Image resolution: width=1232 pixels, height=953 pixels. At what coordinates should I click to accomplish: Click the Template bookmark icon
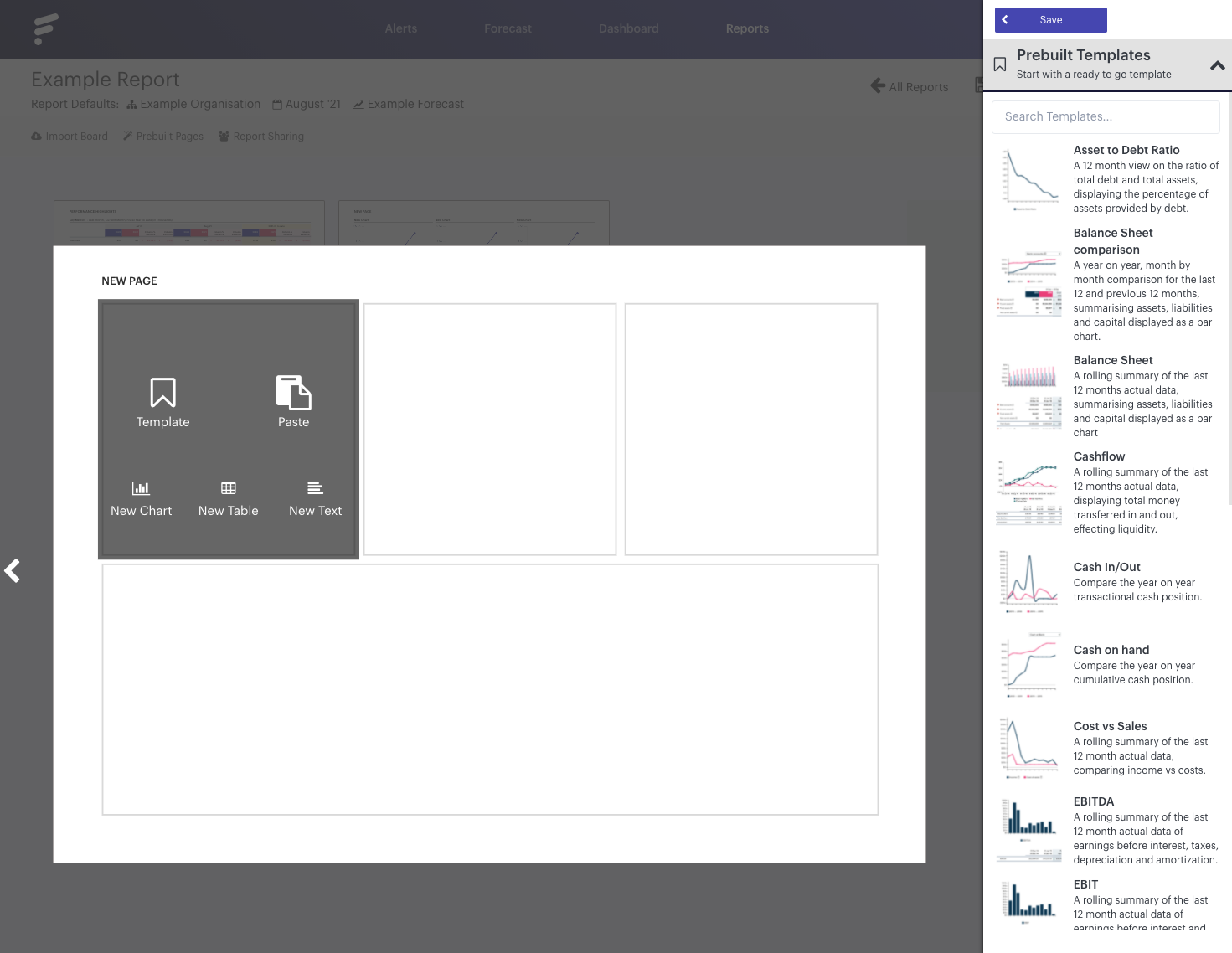pyautogui.click(x=163, y=392)
